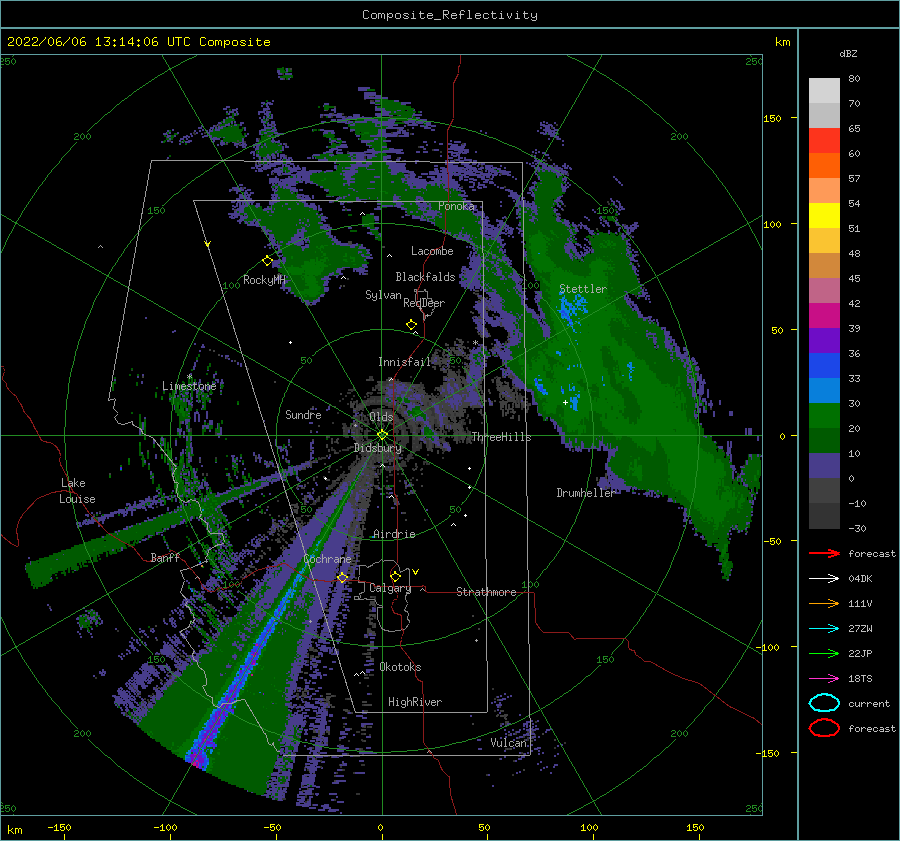The width and height of the screenshot is (900, 841).
Task: Click the 10 dBZ purple swatch
Action: click(824, 465)
